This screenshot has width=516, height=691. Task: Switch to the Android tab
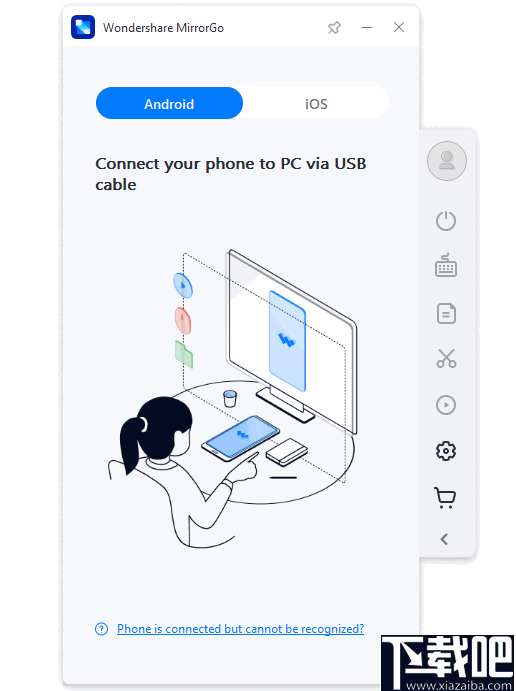[169, 103]
